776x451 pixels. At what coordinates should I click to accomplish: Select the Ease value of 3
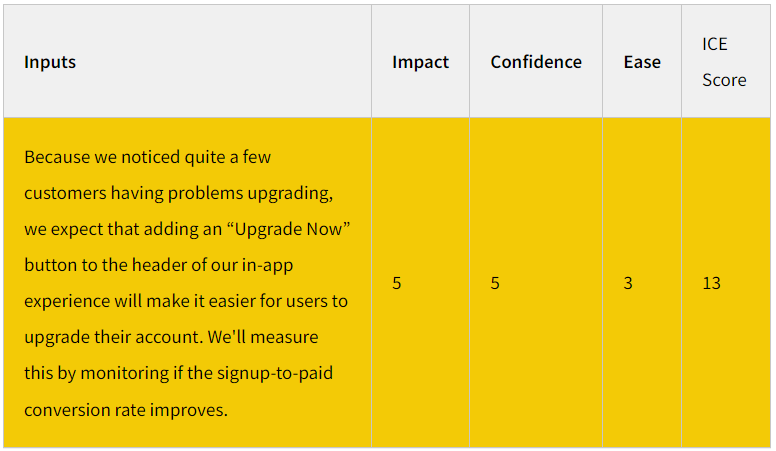coord(628,283)
